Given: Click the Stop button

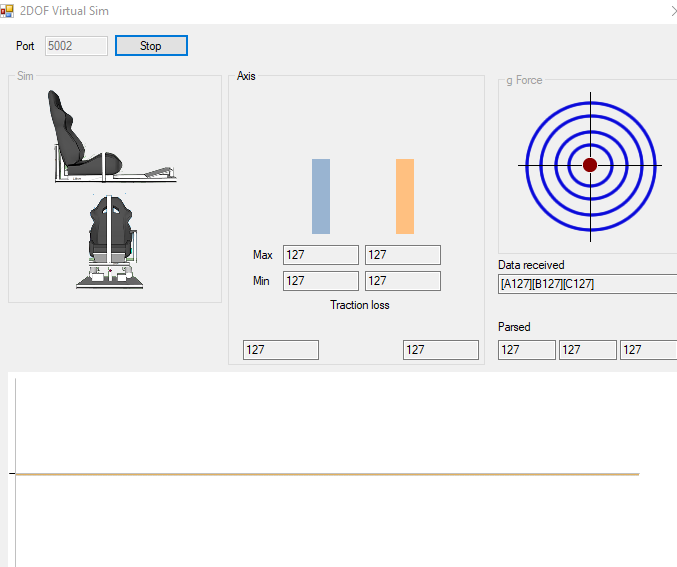Looking at the screenshot, I should pos(151,46).
